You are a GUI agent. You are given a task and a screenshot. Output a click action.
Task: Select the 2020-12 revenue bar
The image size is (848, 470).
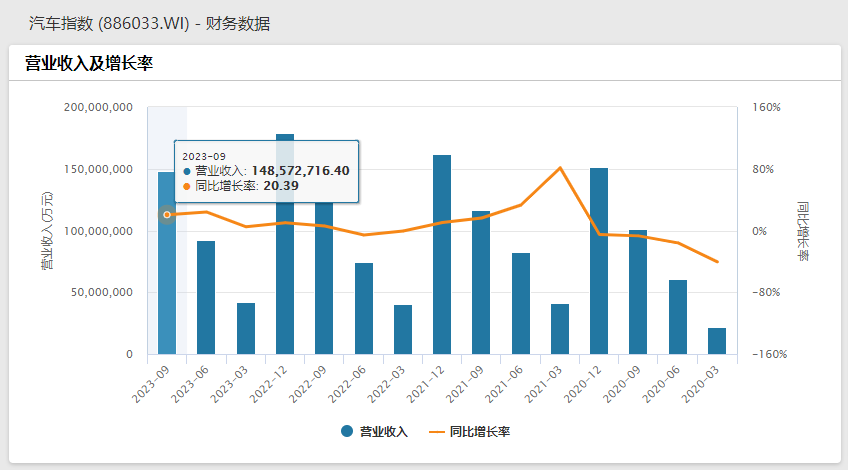tap(599, 261)
